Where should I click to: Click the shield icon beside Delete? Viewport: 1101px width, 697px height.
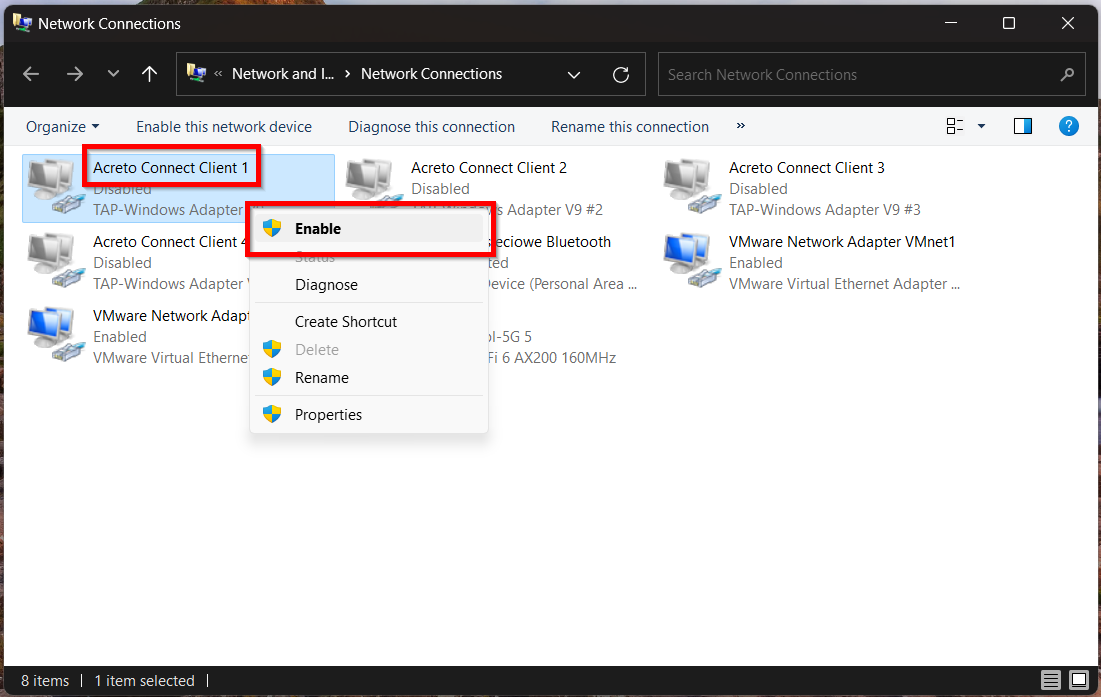tap(272, 349)
